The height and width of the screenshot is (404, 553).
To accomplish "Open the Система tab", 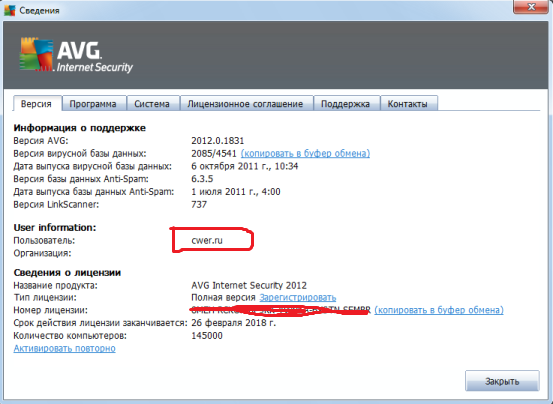I will click(x=153, y=104).
